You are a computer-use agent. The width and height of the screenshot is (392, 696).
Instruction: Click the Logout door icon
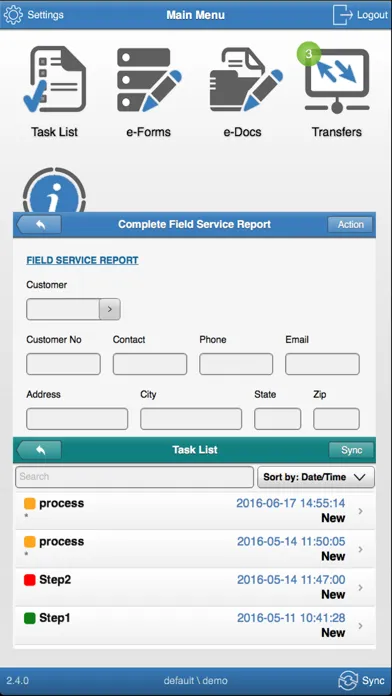click(x=343, y=15)
